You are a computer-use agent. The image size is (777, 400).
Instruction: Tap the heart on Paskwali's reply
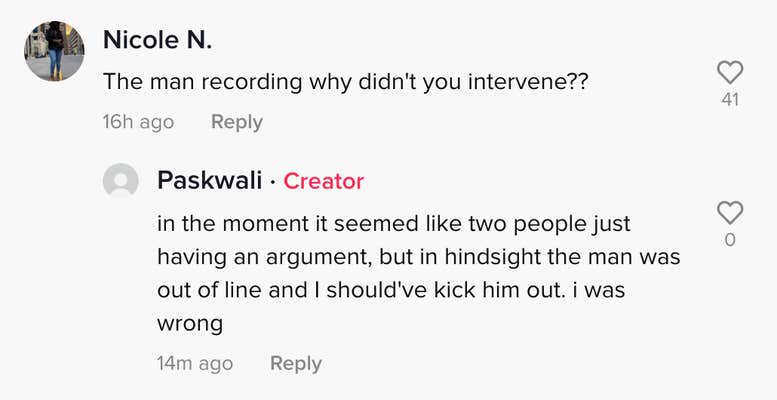730,213
